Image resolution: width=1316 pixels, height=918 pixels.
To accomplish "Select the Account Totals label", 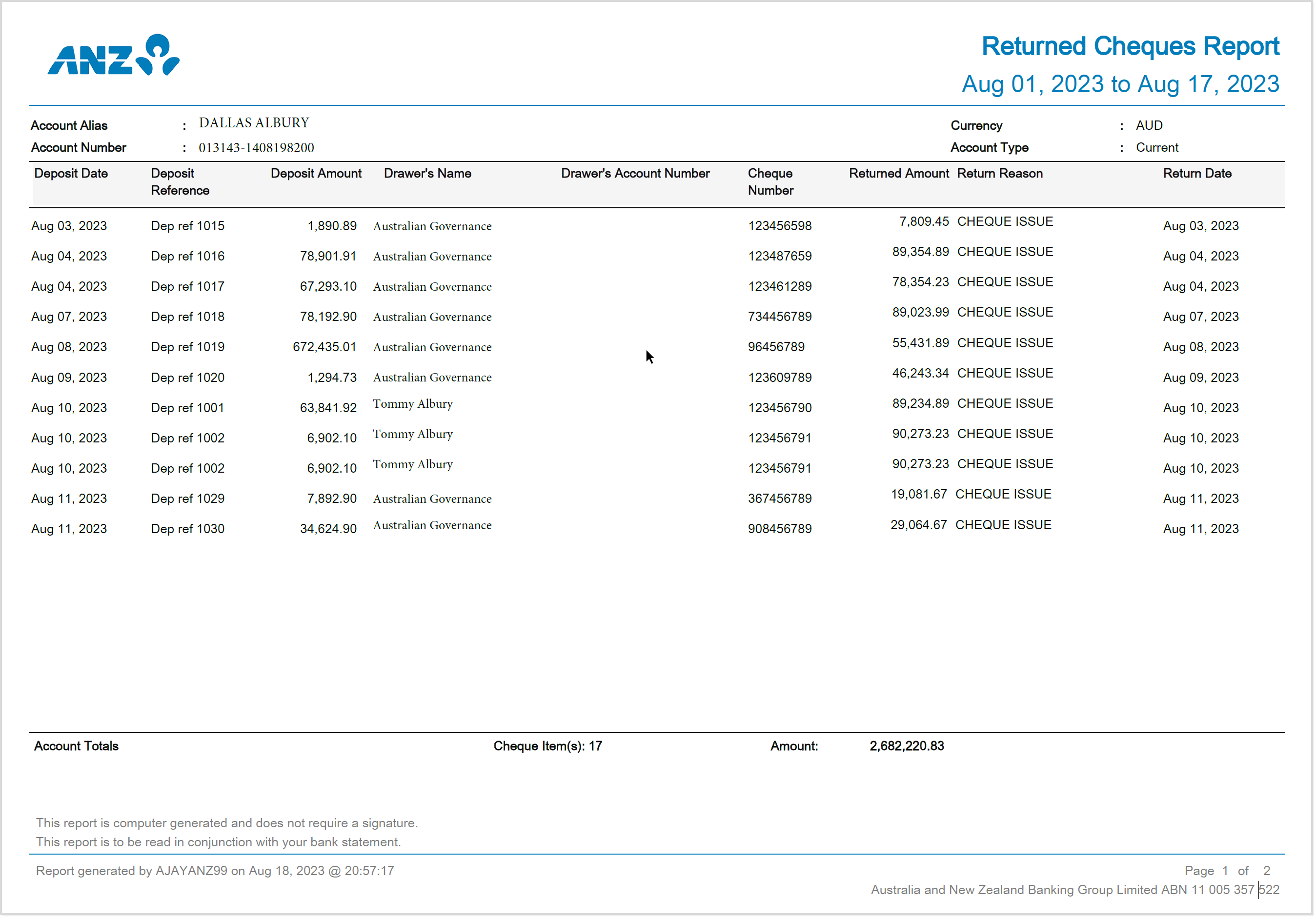I will [76, 745].
